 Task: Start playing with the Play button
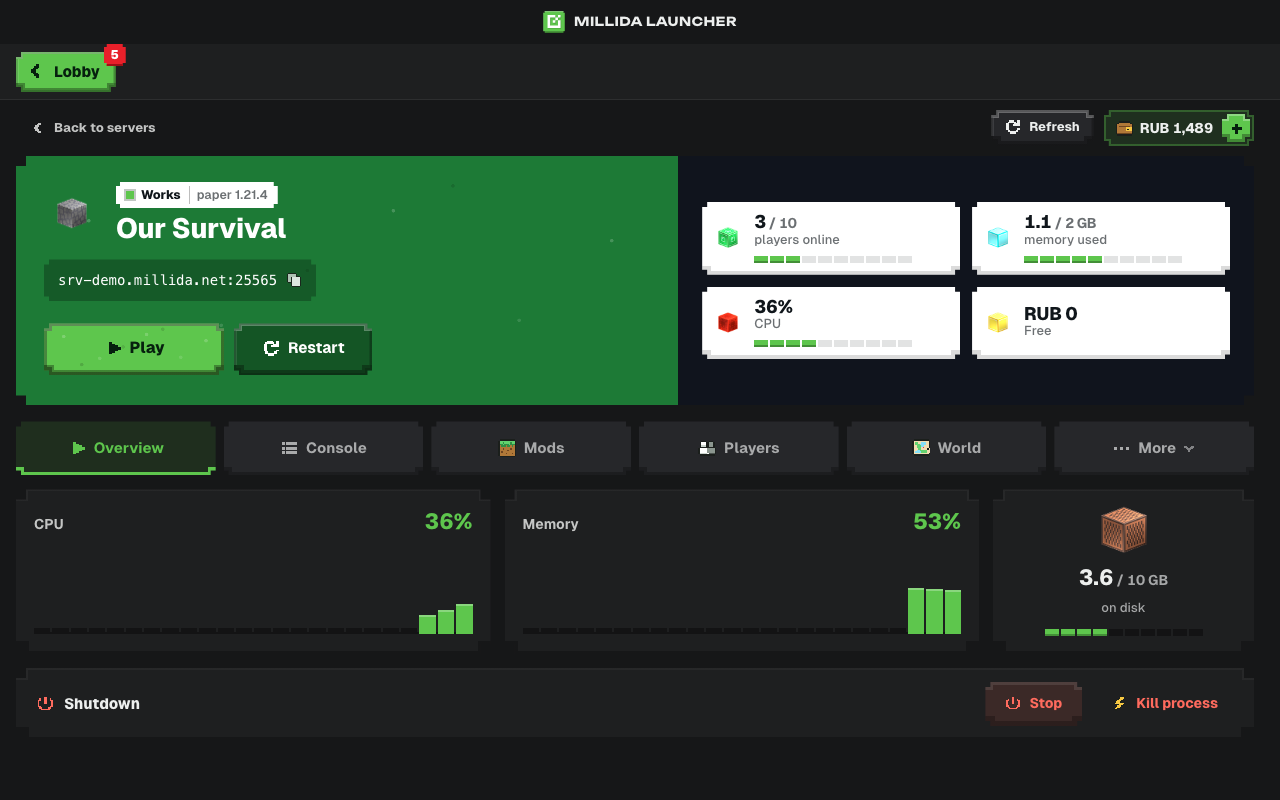click(x=134, y=348)
